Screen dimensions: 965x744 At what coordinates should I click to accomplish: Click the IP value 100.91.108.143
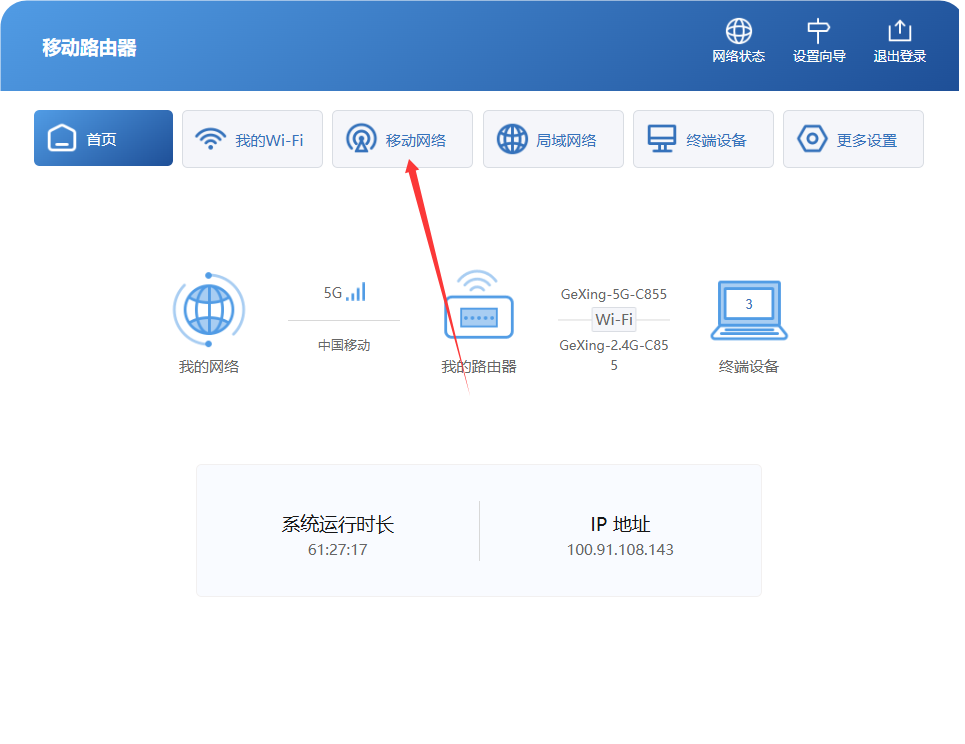click(620, 550)
